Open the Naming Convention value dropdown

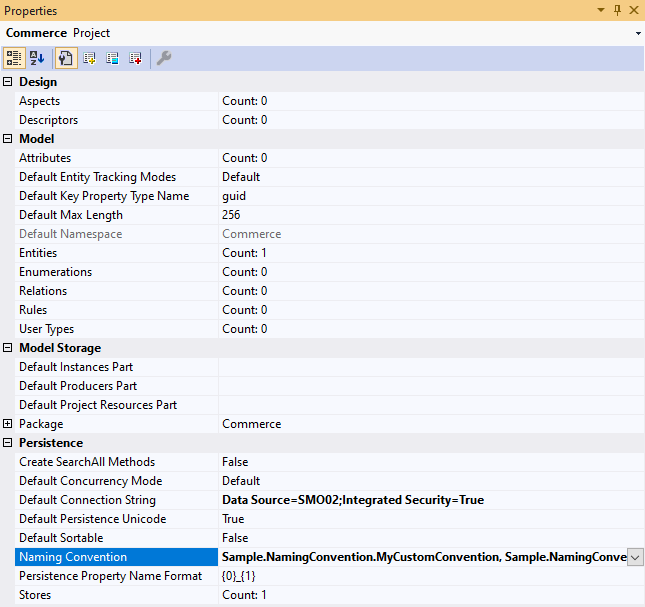pyautogui.click(x=635, y=557)
